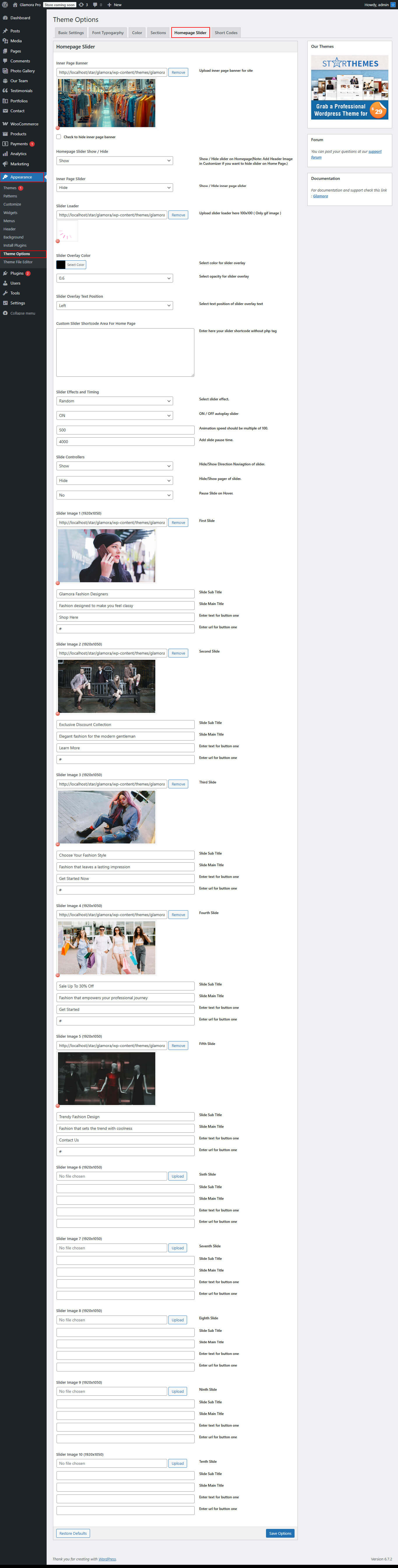
Task: Open Widgets under Appearance menu
Action: 10,213
